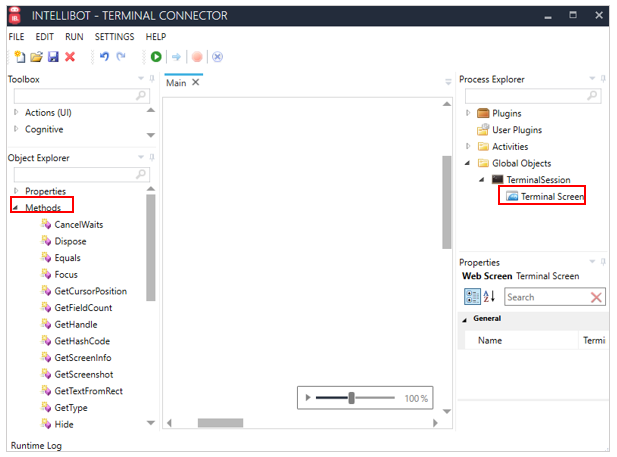Image resolution: width=617 pixels, height=457 pixels.
Task: Click the Intellibot app logo
Action: tap(15, 16)
